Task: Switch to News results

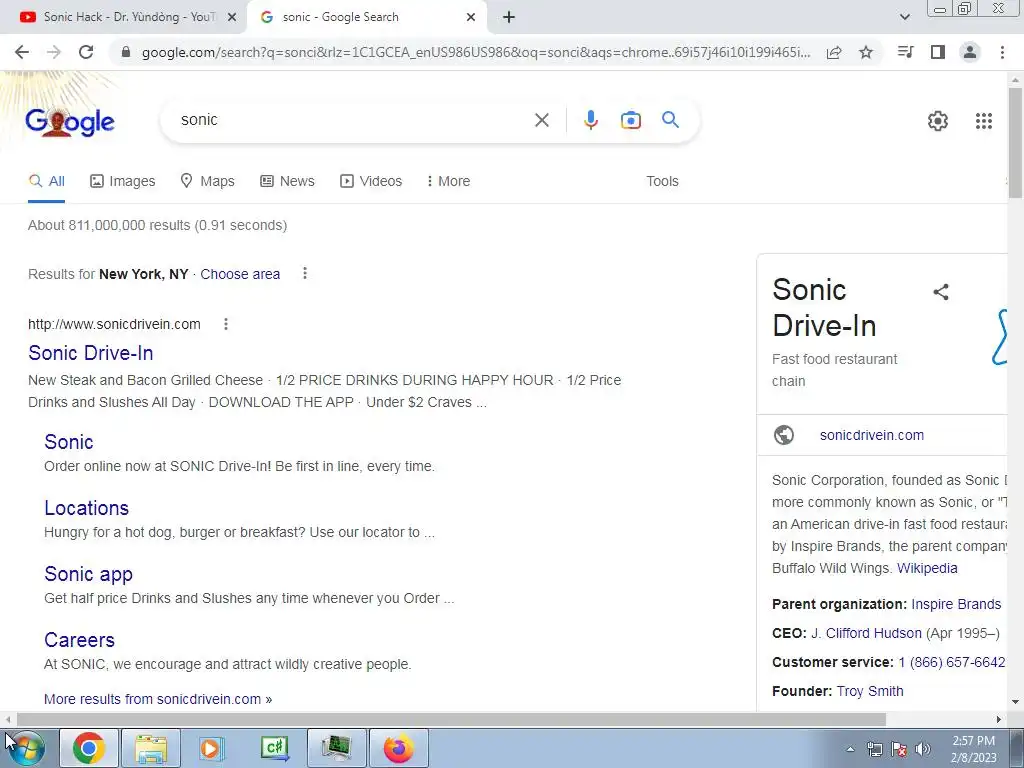Action: click(287, 182)
